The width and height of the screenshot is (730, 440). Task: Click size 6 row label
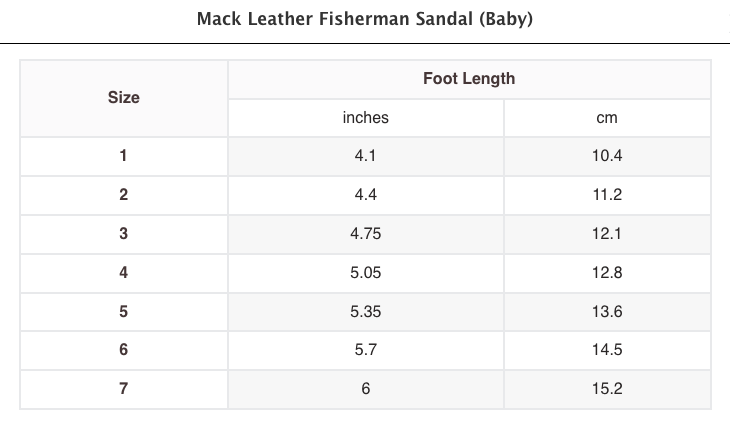[x=124, y=350]
